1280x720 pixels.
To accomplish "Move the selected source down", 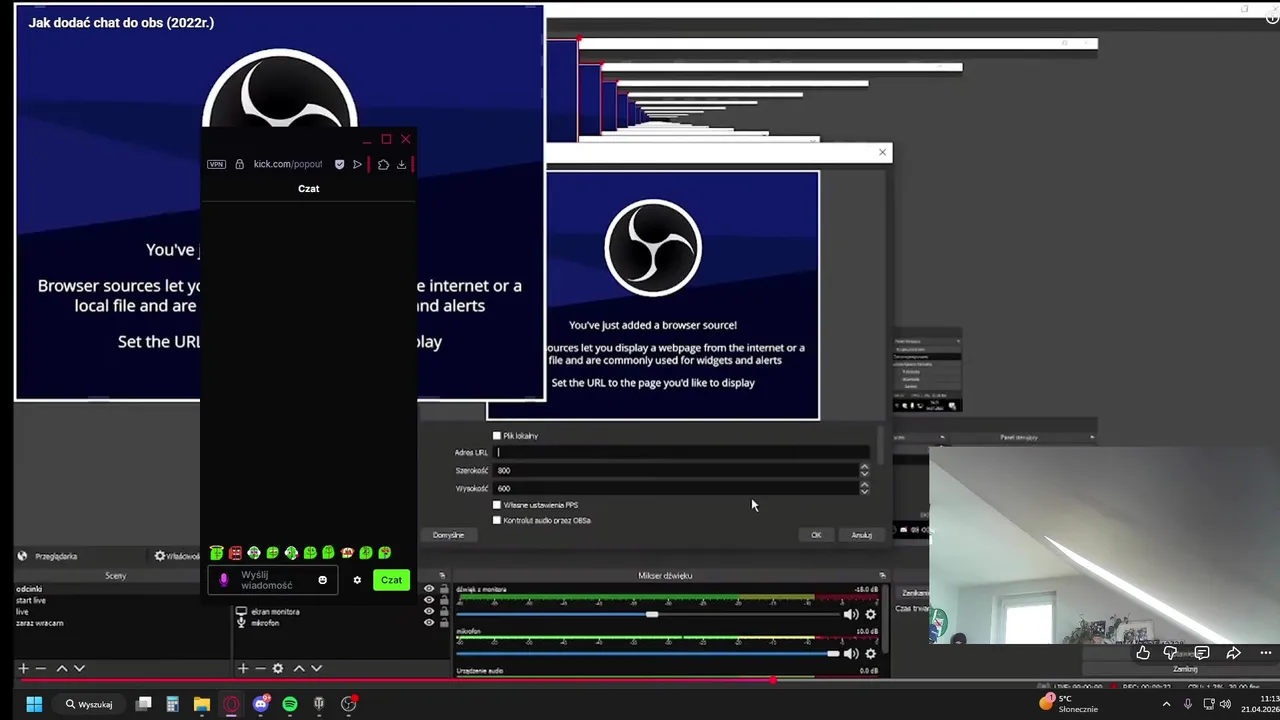I will tap(316, 668).
